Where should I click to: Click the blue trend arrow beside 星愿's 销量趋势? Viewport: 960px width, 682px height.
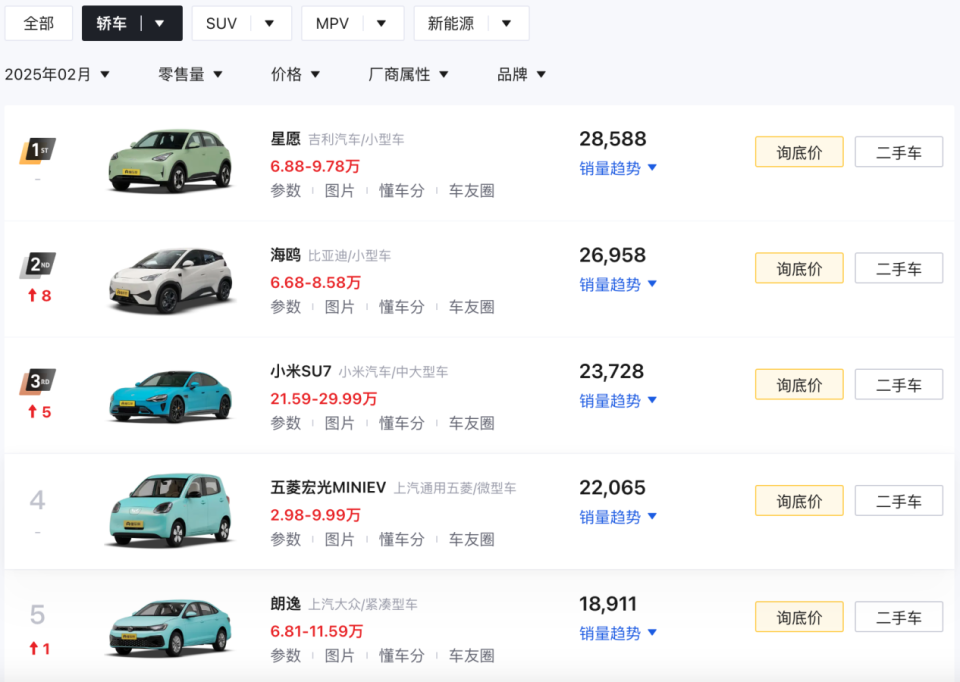tap(652, 168)
